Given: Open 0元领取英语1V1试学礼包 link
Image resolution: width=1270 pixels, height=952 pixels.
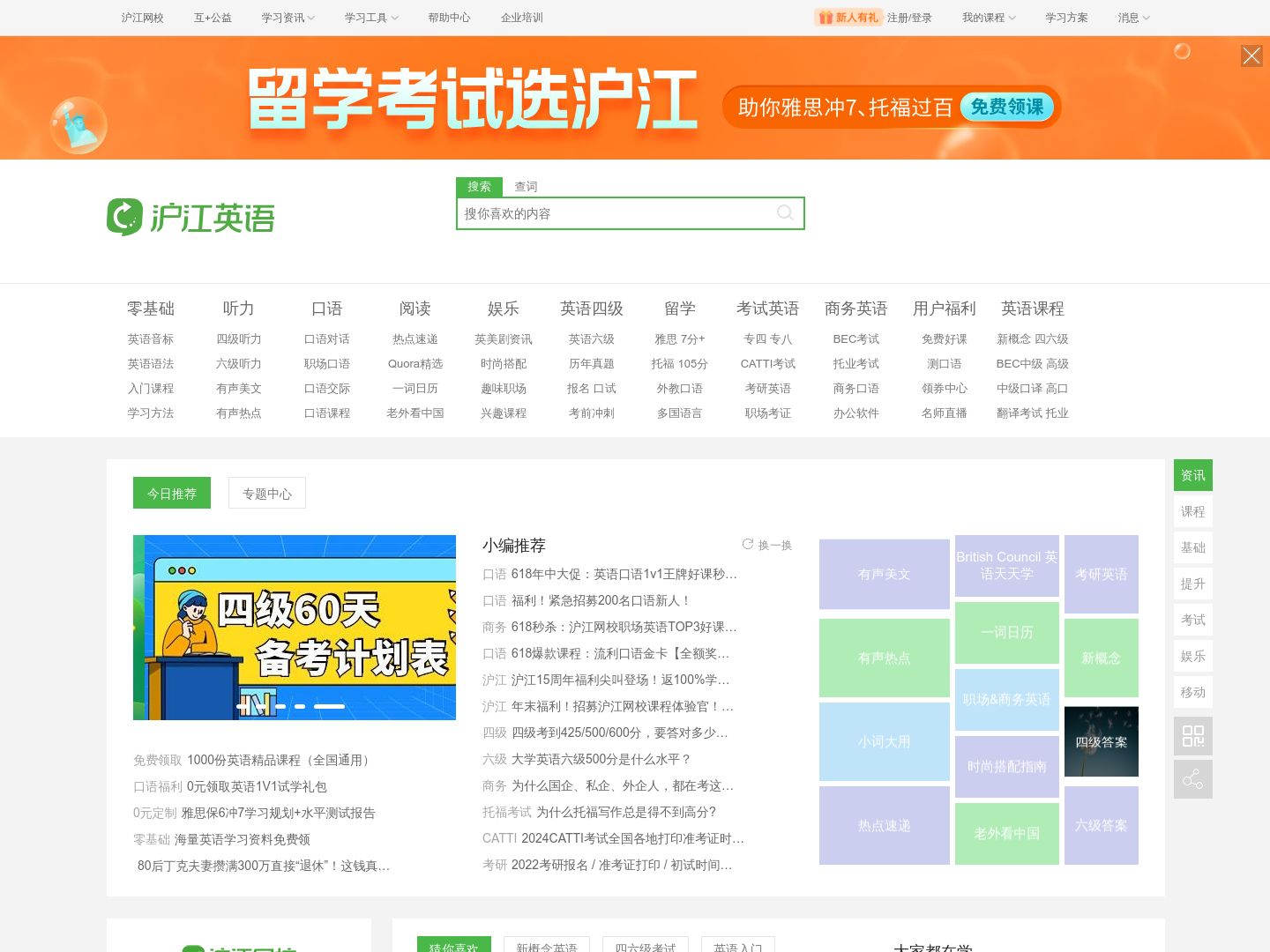Looking at the screenshot, I should (257, 786).
